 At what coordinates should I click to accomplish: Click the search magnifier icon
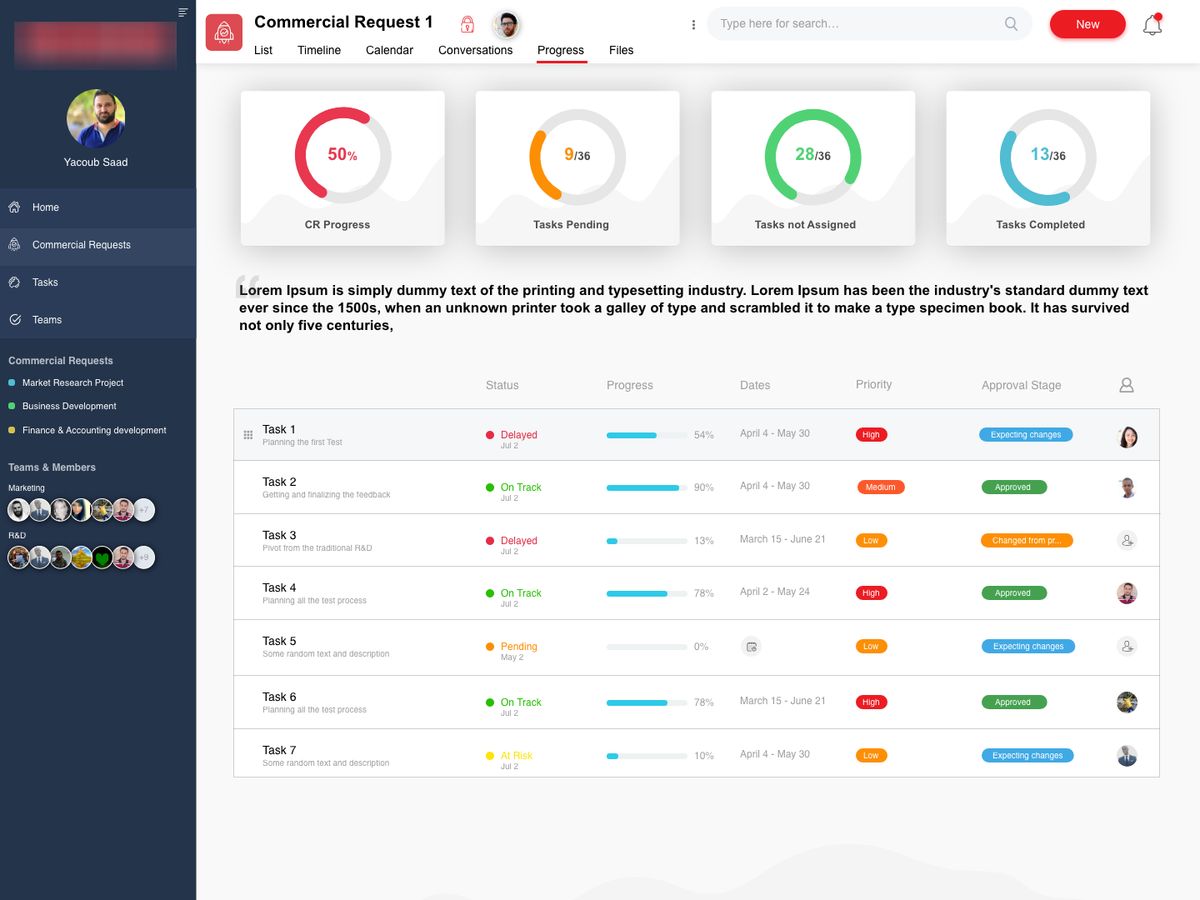coord(1011,24)
